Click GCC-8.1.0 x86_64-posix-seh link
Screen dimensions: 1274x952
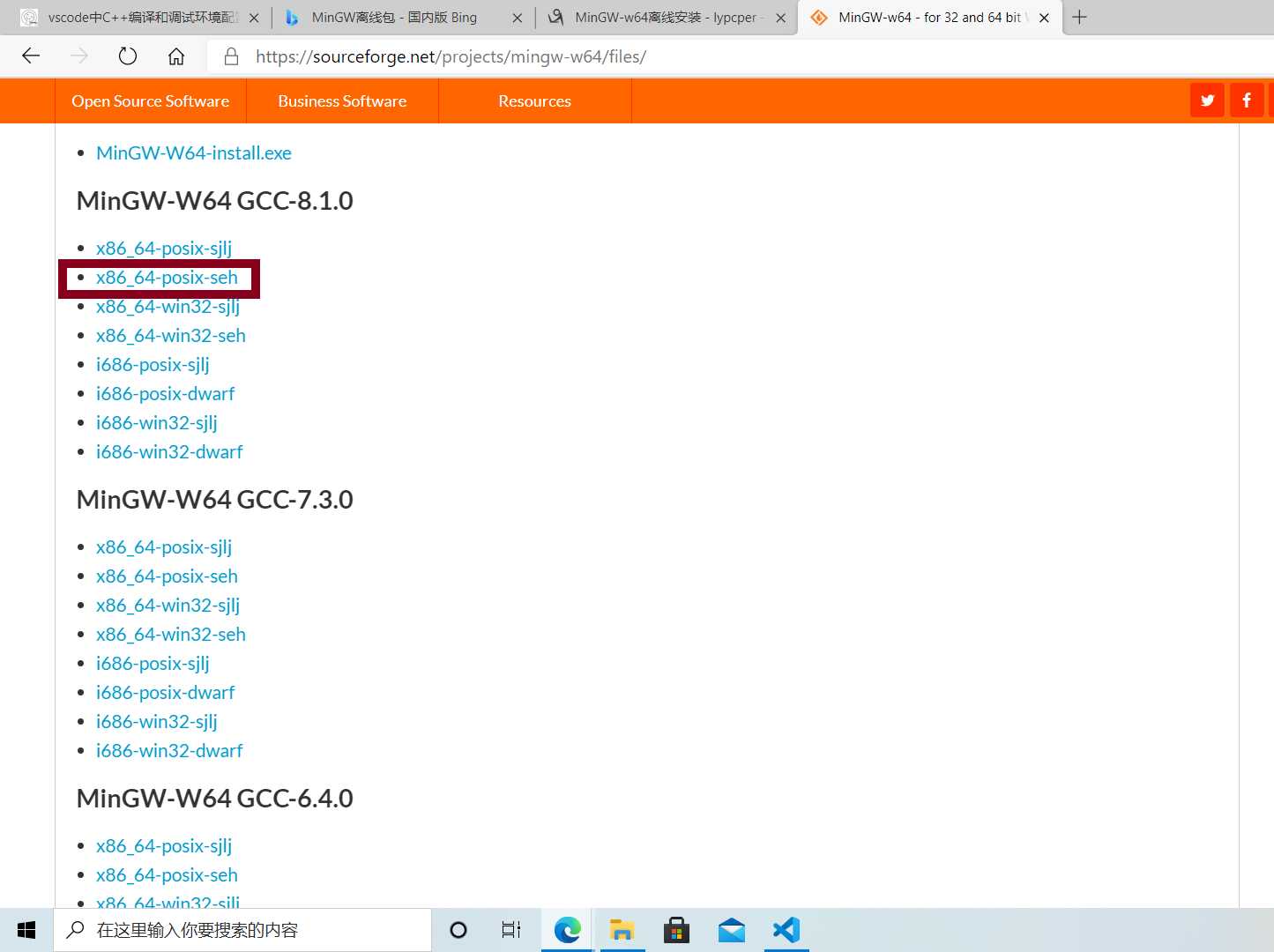pos(167,278)
